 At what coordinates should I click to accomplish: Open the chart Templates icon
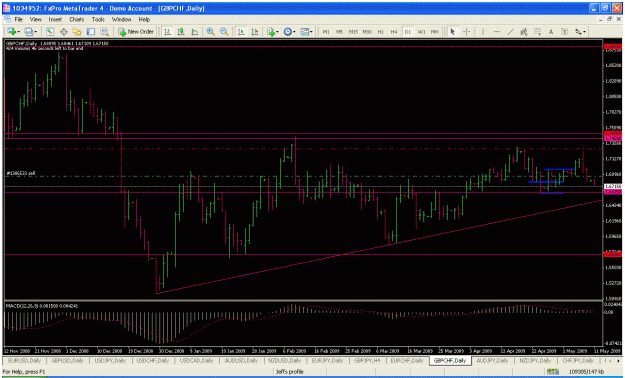tap(305, 32)
